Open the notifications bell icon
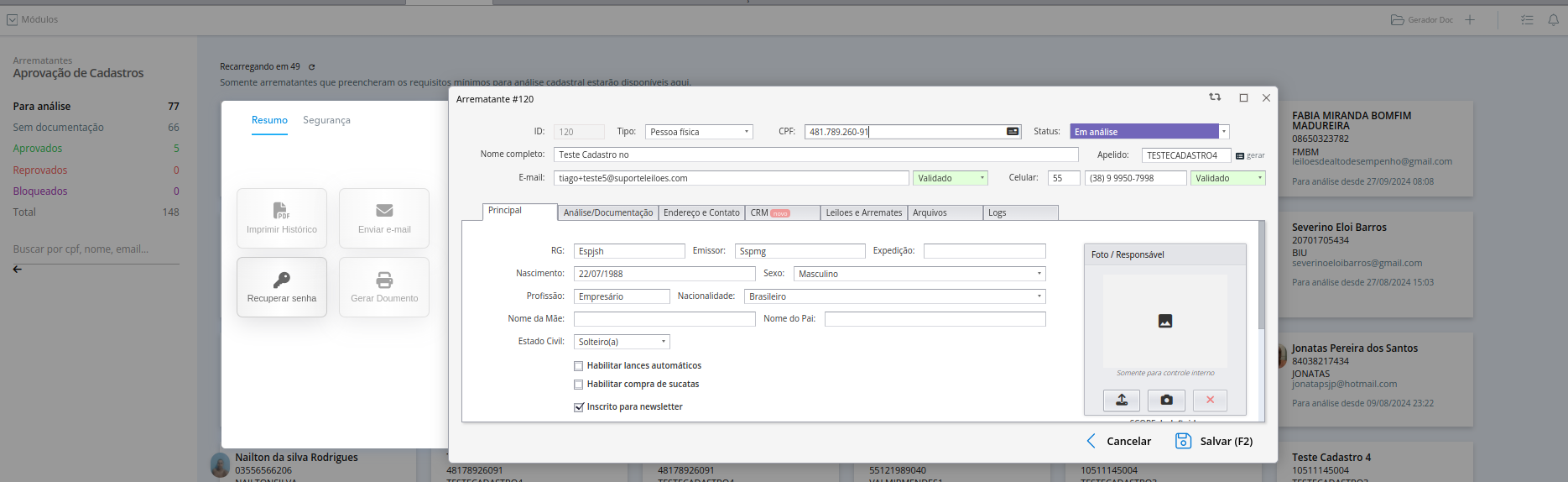This screenshot has width=1568, height=482. [1553, 20]
